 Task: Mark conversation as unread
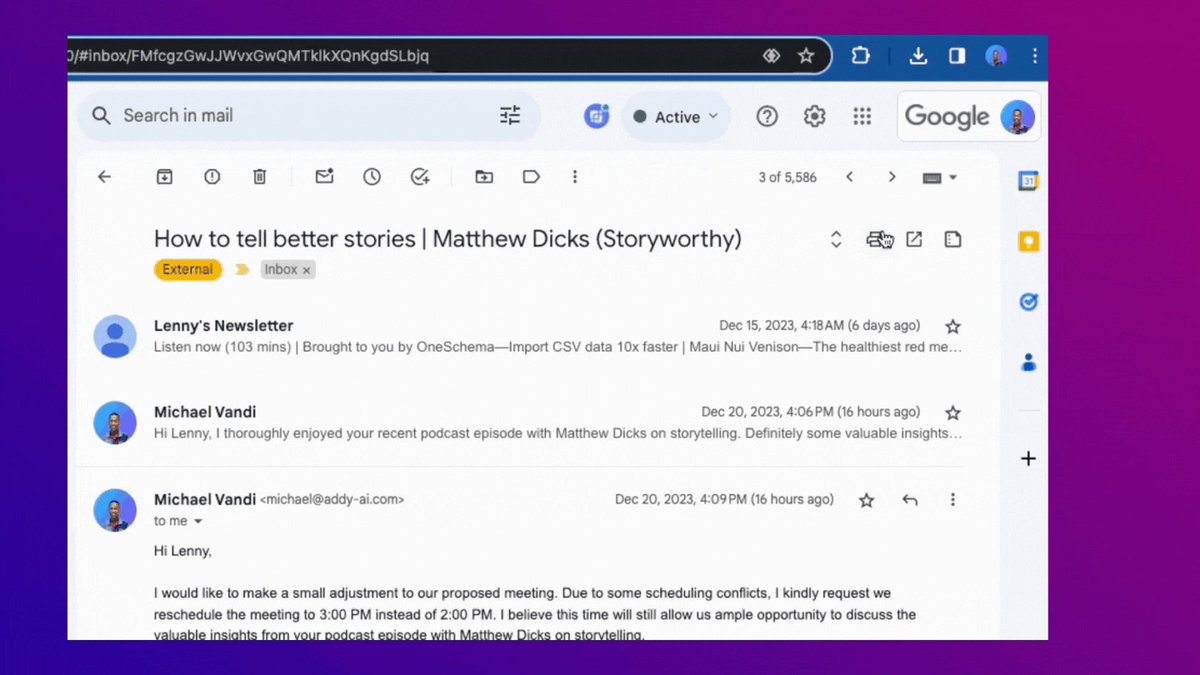(x=324, y=177)
